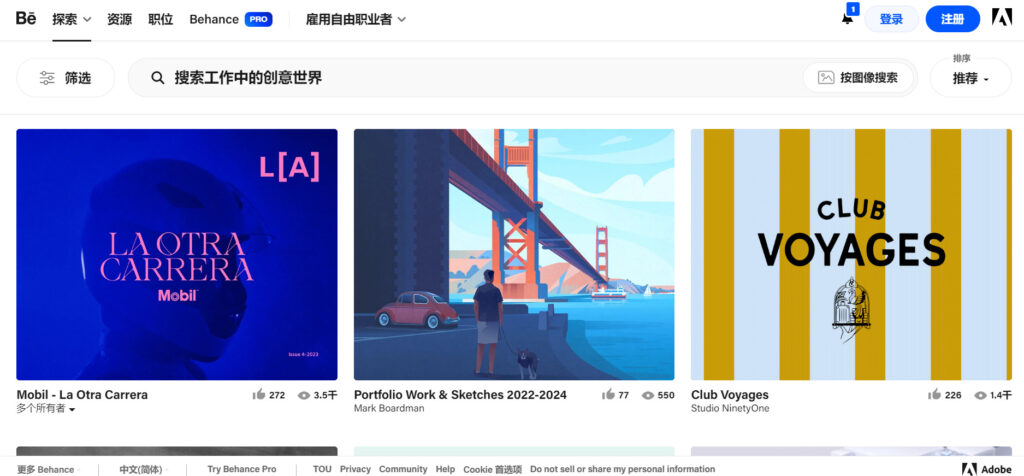Open the 更多 Behance footer menu
This screenshot has height=476, width=1024.
tap(49, 469)
